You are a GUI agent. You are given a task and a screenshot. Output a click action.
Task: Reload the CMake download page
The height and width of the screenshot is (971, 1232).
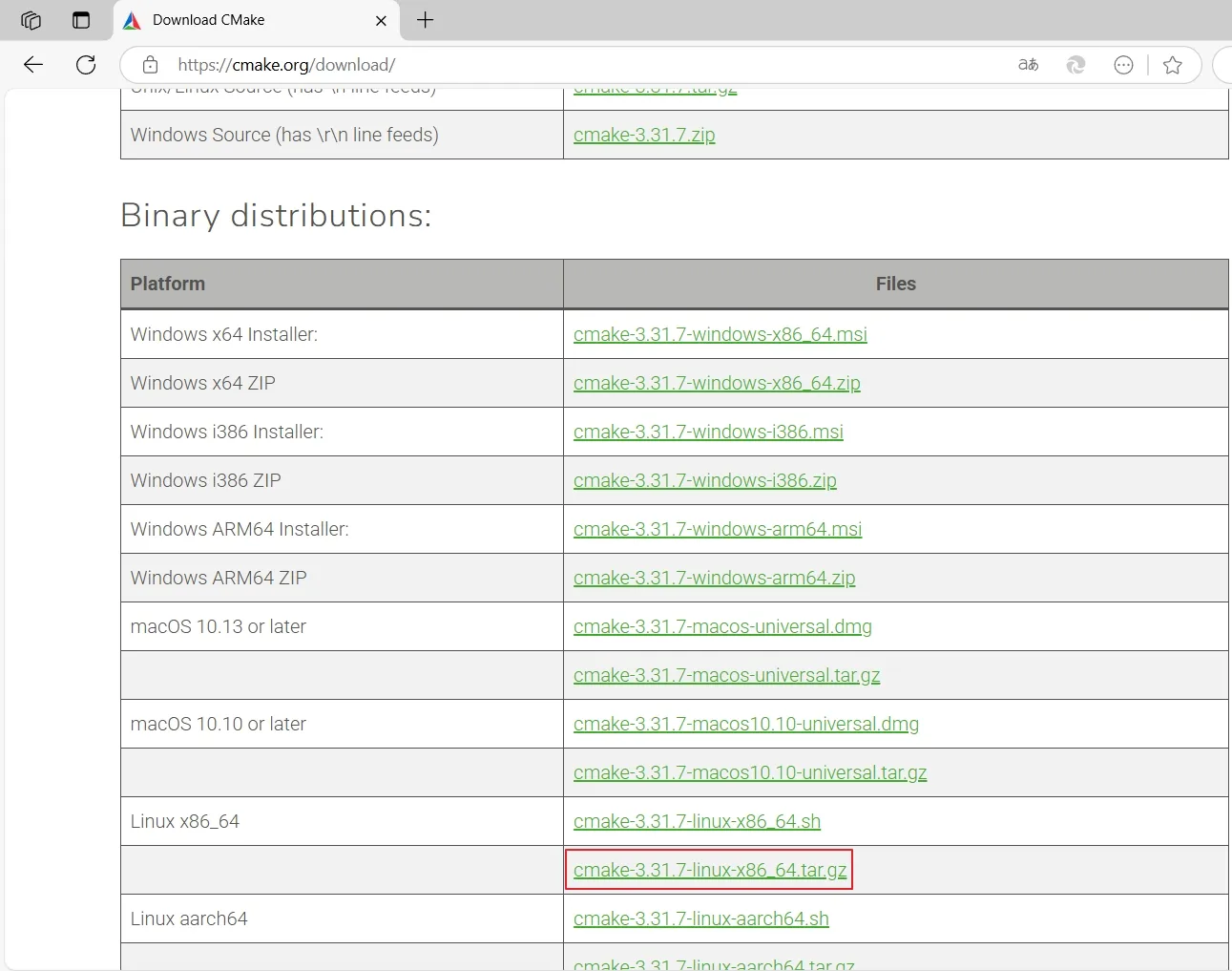(85, 65)
